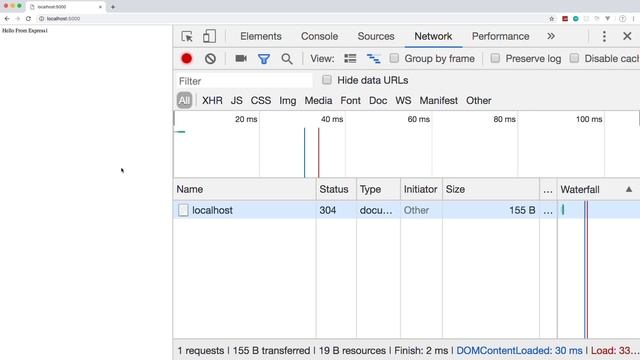Clear the network log with the clear icon
Viewport: 640px width, 360px height.
pos(210,59)
